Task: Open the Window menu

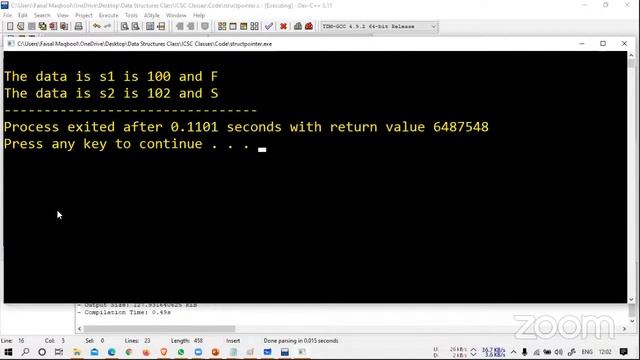Action: (x=176, y=15)
